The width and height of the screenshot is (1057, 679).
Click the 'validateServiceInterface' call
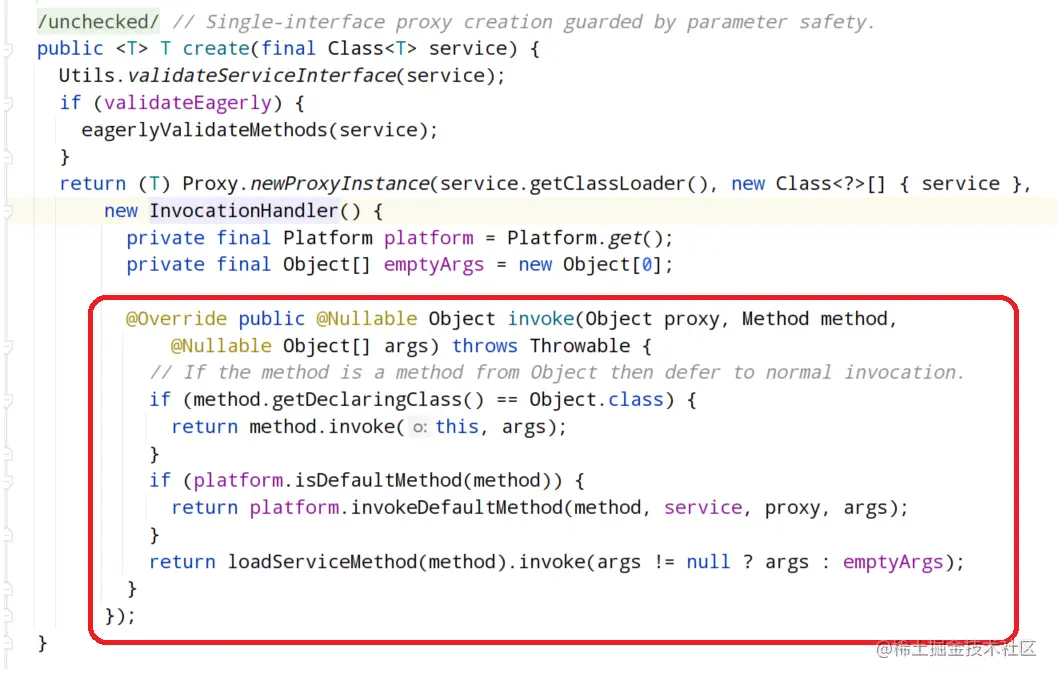click(261, 76)
